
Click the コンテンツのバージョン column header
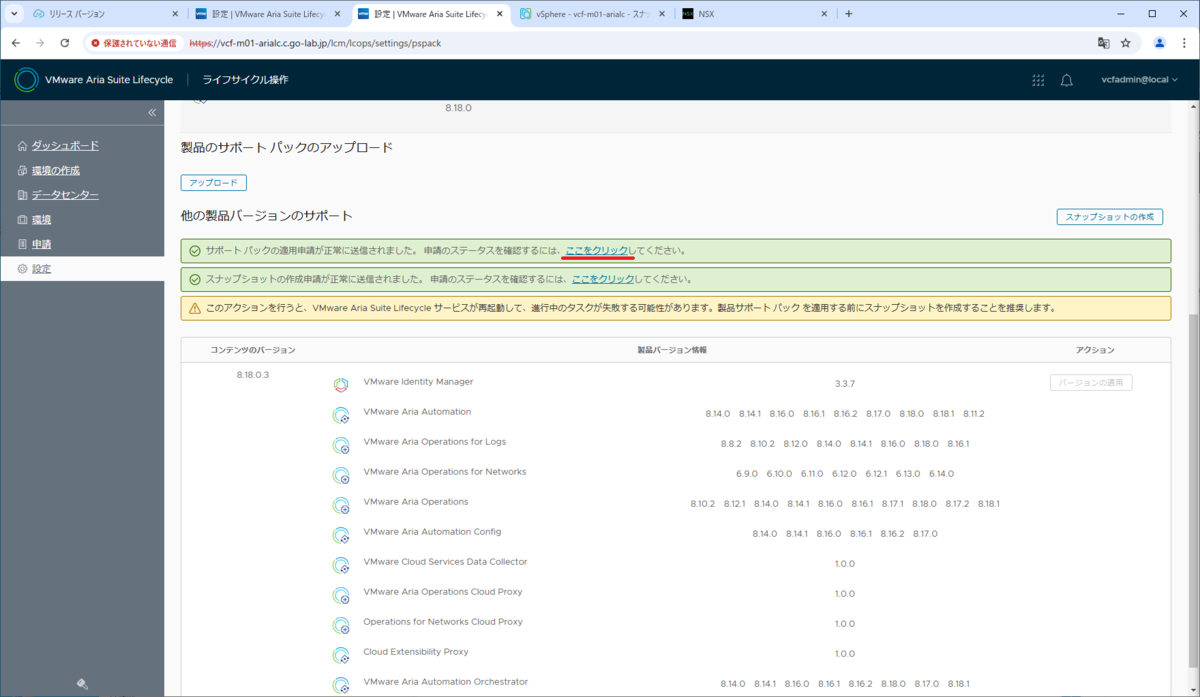click(x=253, y=350)
